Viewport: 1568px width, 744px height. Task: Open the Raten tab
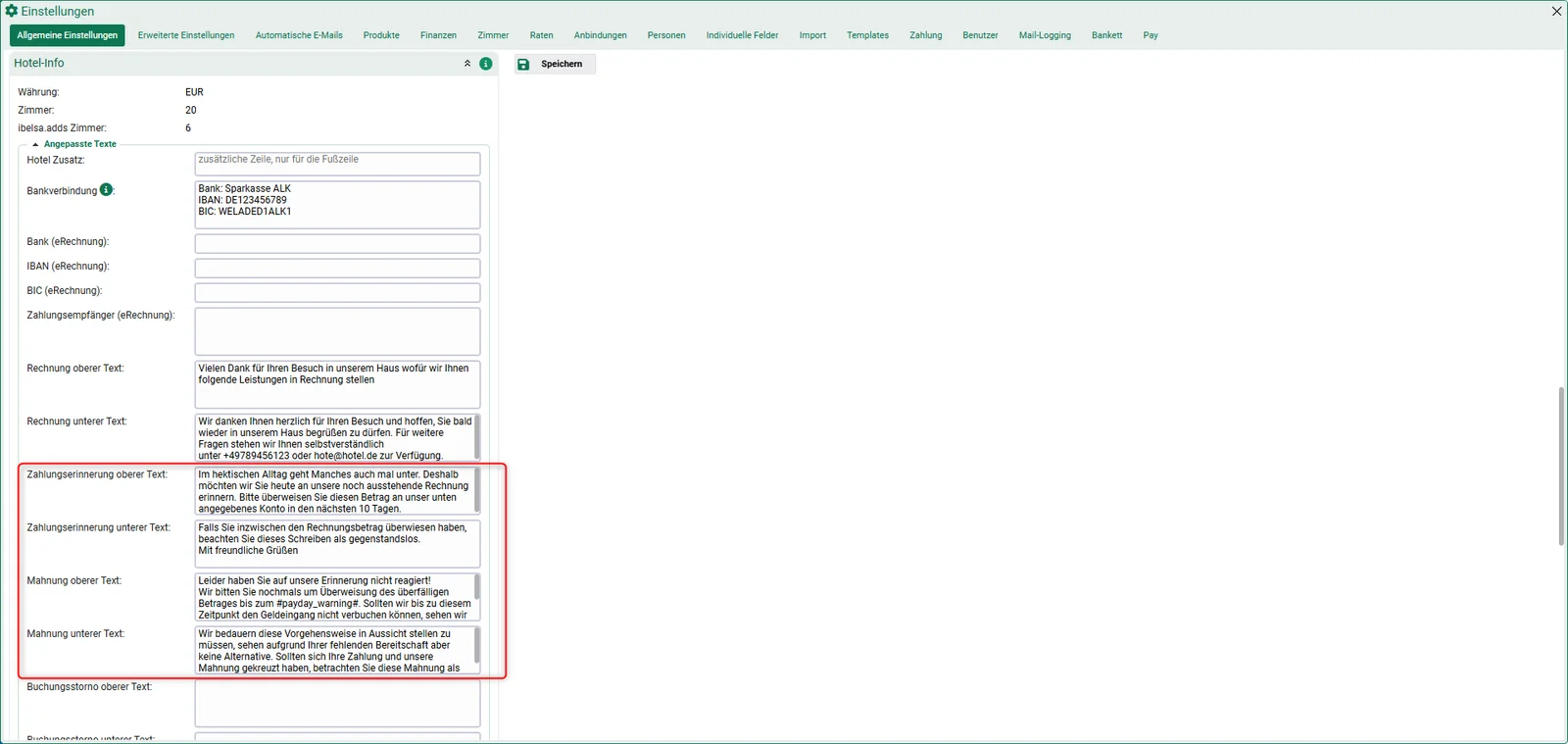(541, 35)
